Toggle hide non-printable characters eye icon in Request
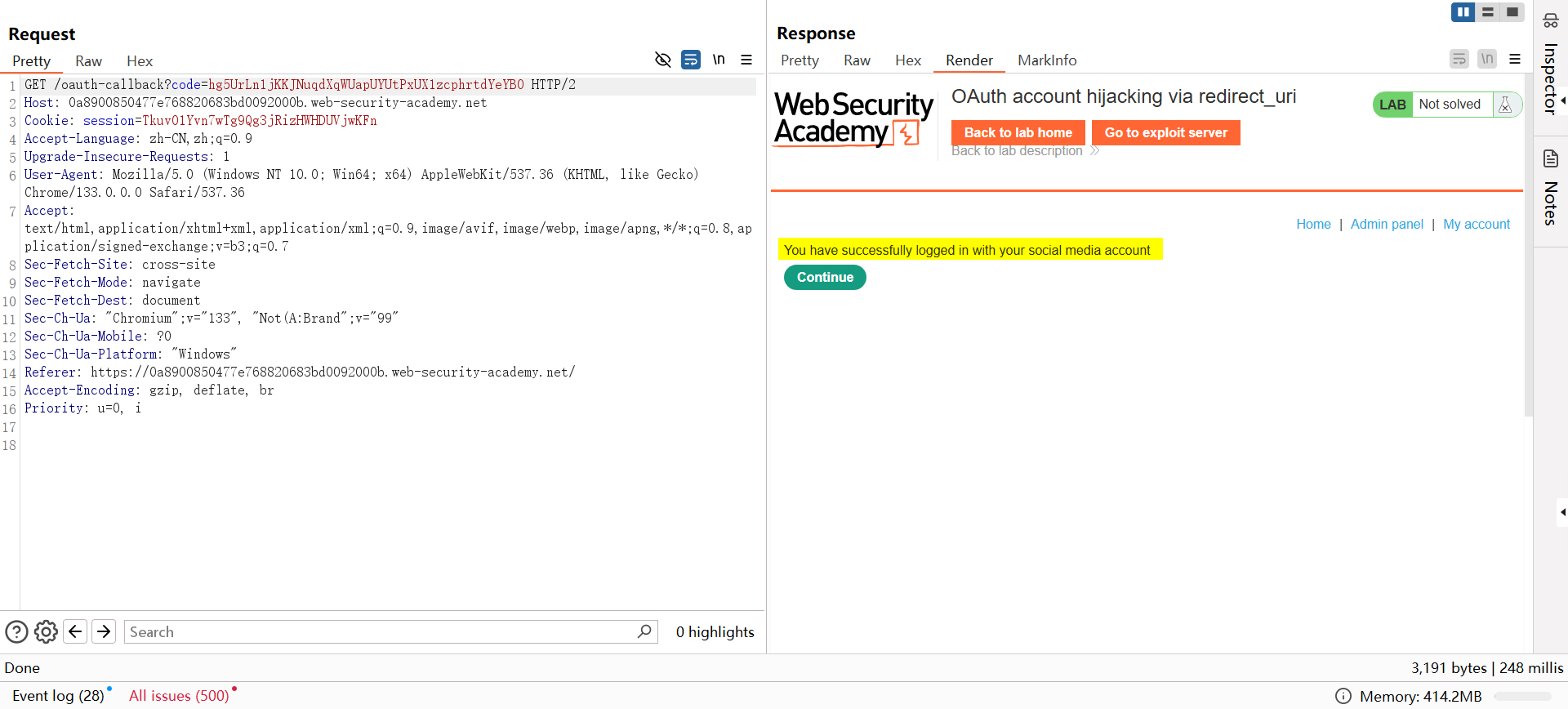The width and height of the screenshot is (1568, 709). click(x=663, y=60)
